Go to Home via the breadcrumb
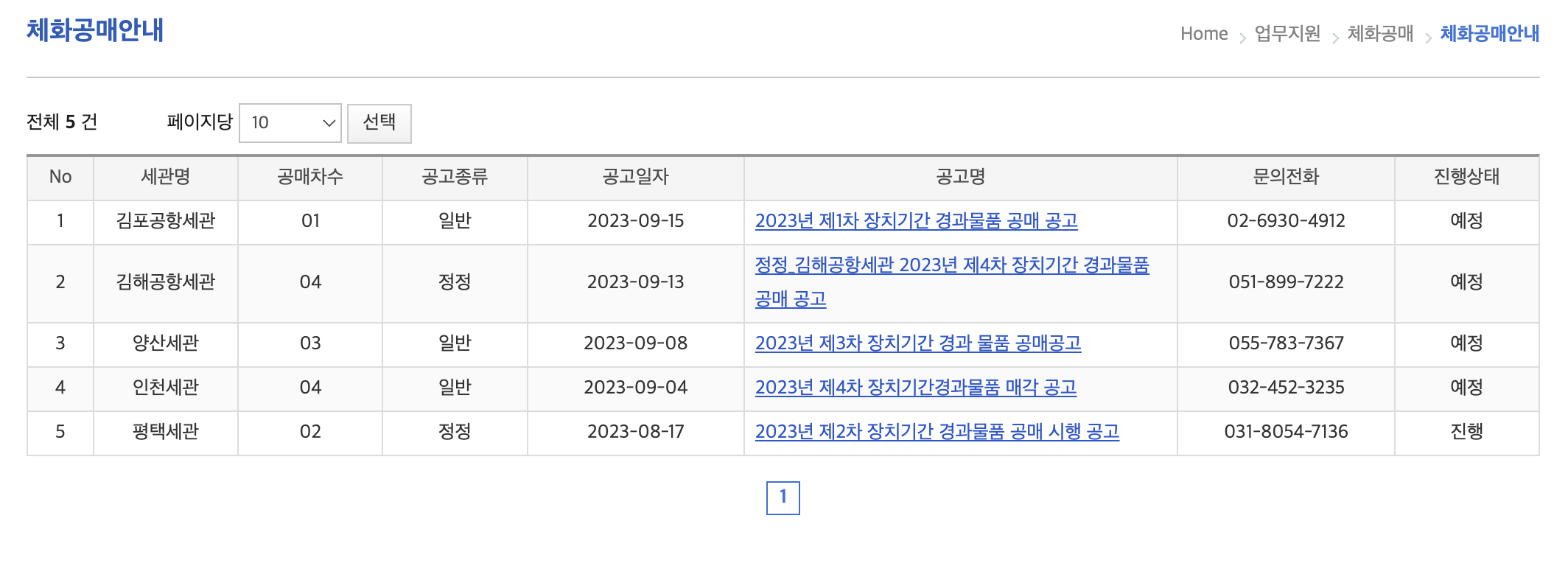This screenshot has height=566, width=1568. (x=1204, y=33)
